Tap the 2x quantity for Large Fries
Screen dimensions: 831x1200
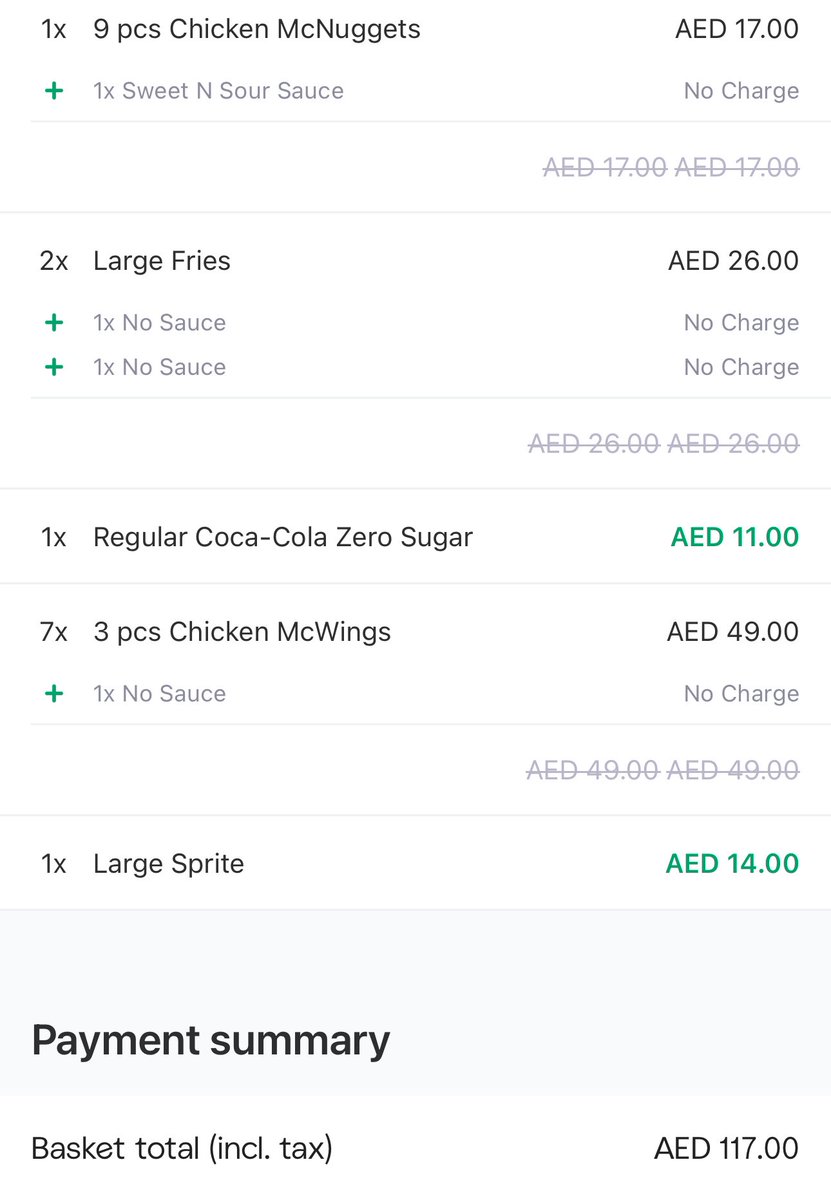(x=54, y=261)
